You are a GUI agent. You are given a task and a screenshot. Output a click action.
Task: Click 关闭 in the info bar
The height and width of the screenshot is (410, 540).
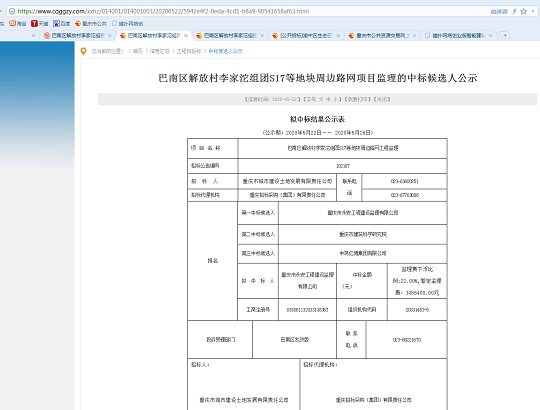point(382,99)
